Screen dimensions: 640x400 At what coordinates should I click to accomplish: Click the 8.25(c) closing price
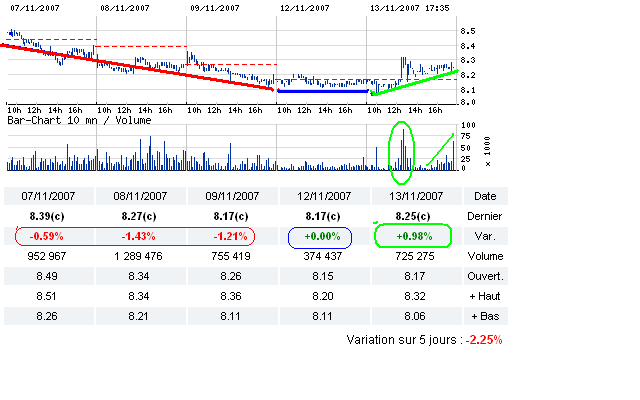pos(413,216)
